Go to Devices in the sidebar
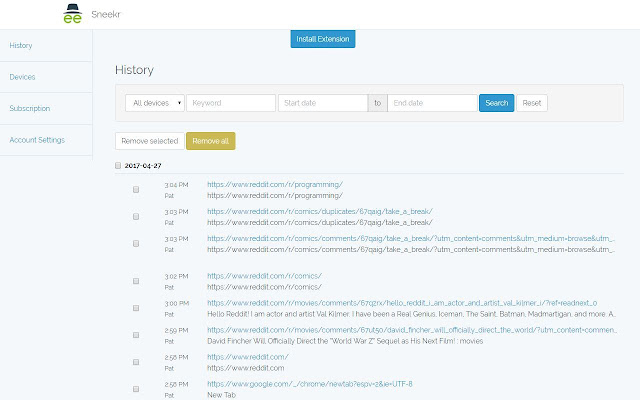The image size is (640, 400). pyautogui.click(x=22, y=77)
